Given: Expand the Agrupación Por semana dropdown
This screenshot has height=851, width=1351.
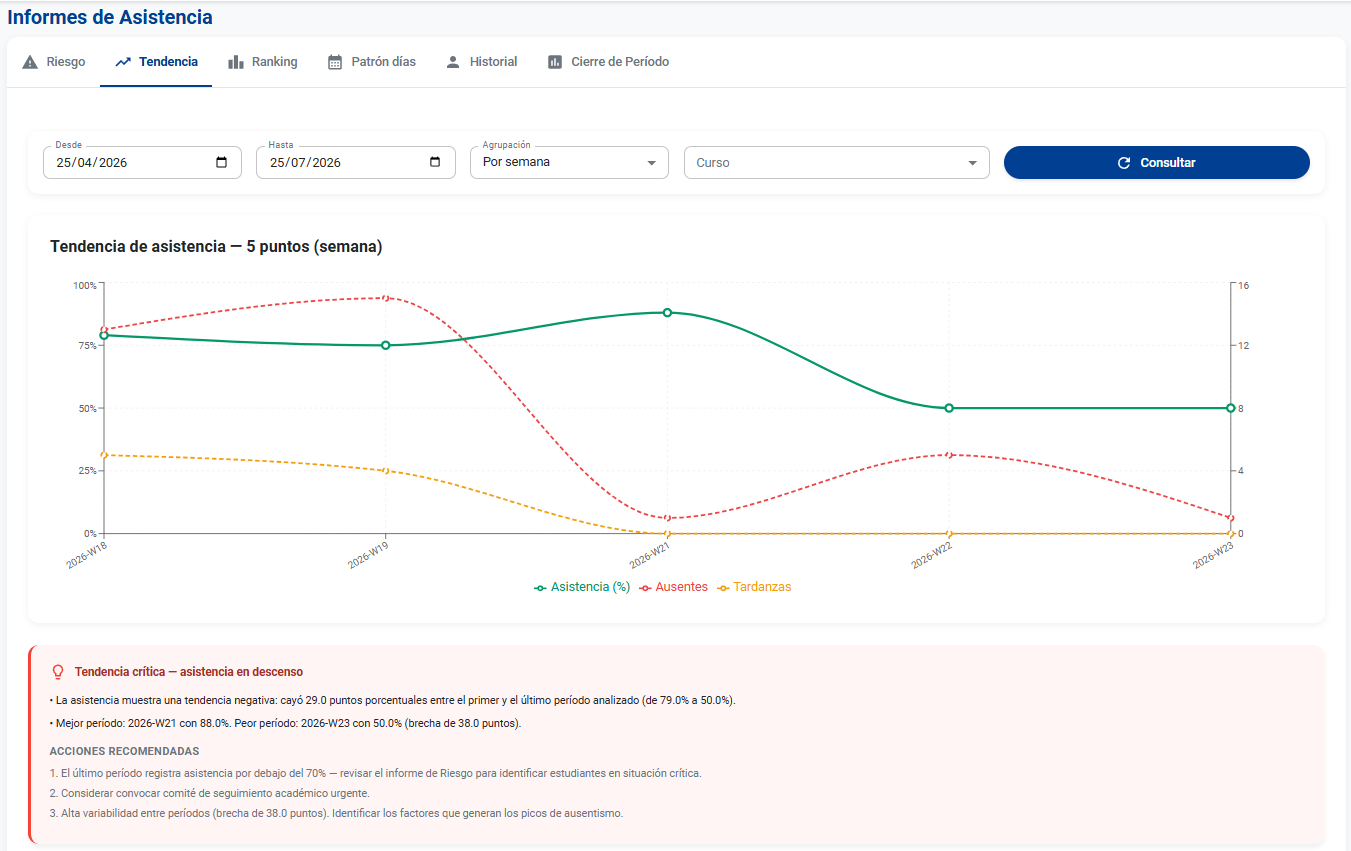Looking at the screenshot, I should [x=569, y=162].
